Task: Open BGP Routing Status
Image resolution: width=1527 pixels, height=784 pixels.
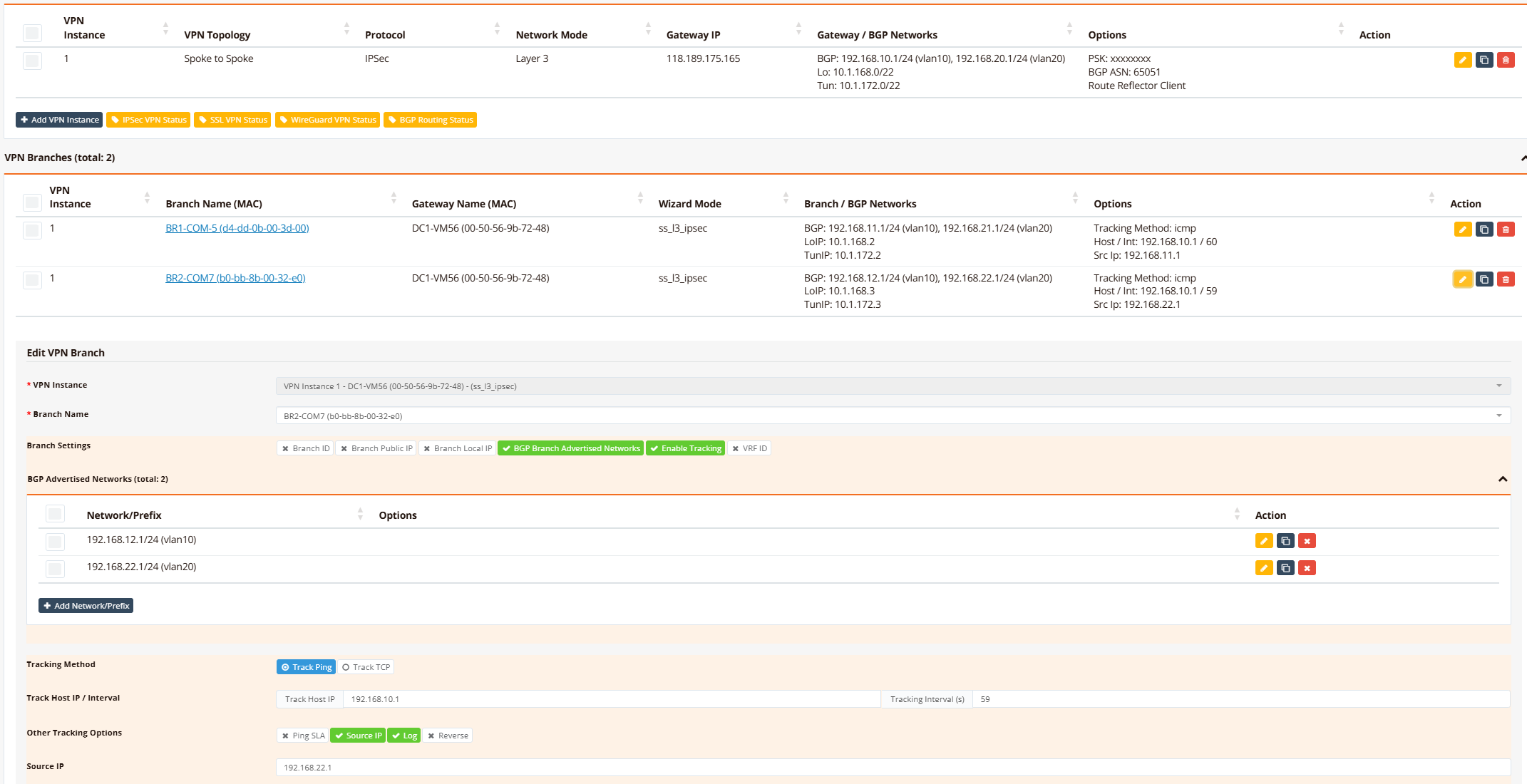Action: click(430, 120)
